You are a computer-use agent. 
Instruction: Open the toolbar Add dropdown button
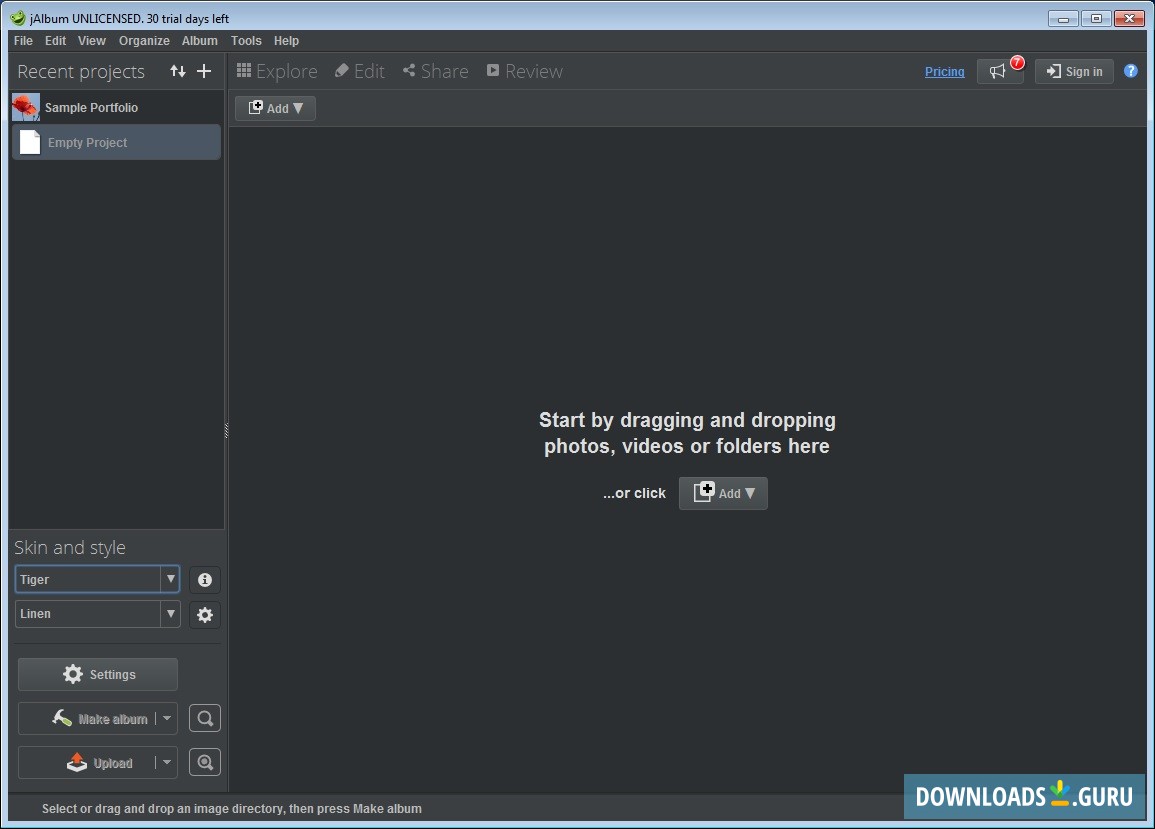click(275, 108)
